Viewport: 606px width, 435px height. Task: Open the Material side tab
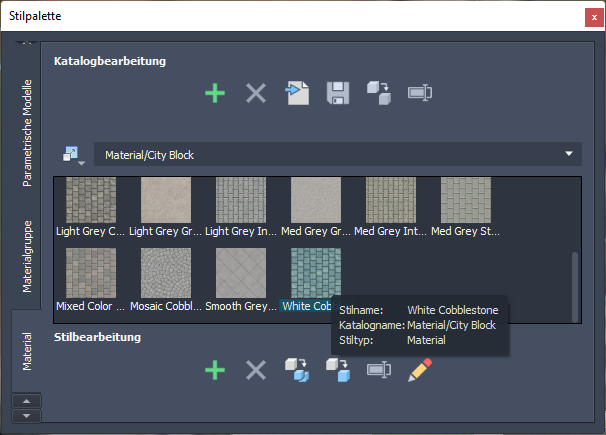(x=27, y=351)
